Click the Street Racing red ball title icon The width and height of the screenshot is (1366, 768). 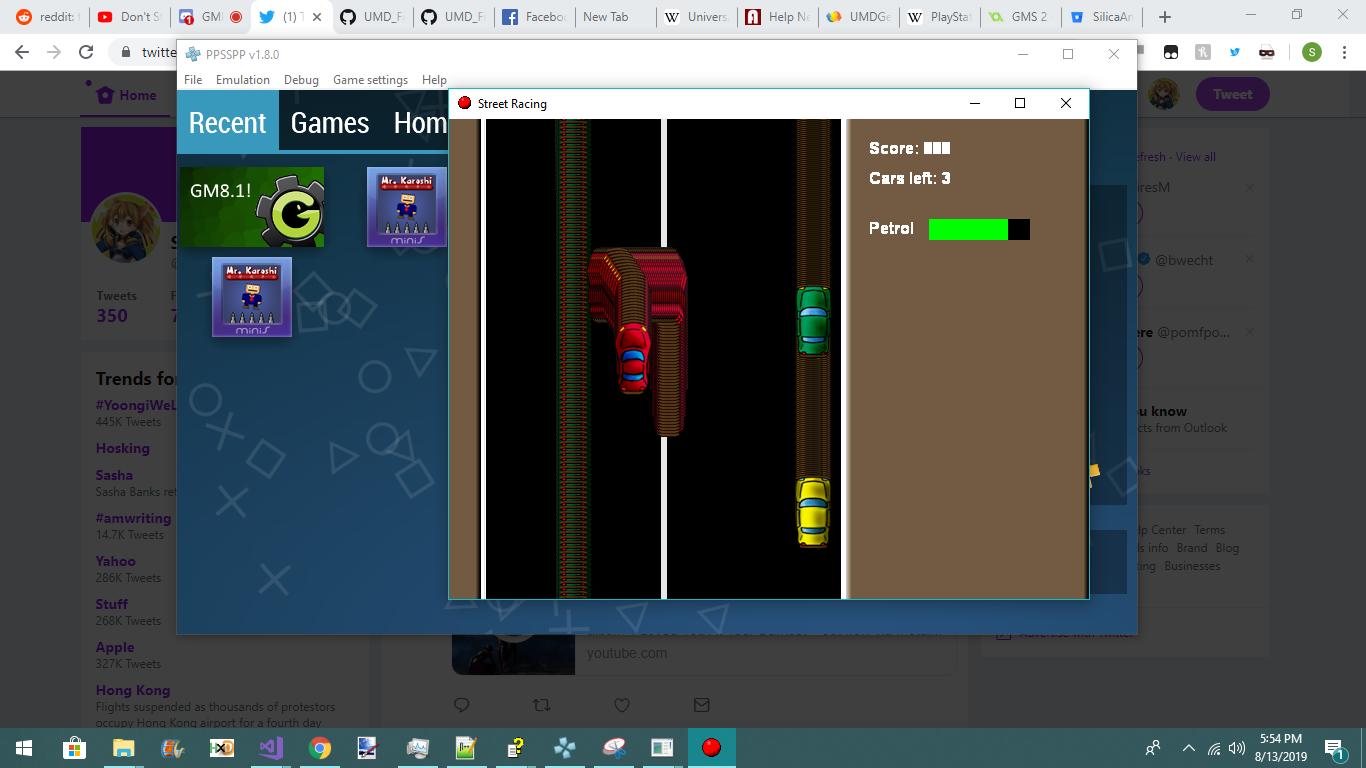point(464,103)
